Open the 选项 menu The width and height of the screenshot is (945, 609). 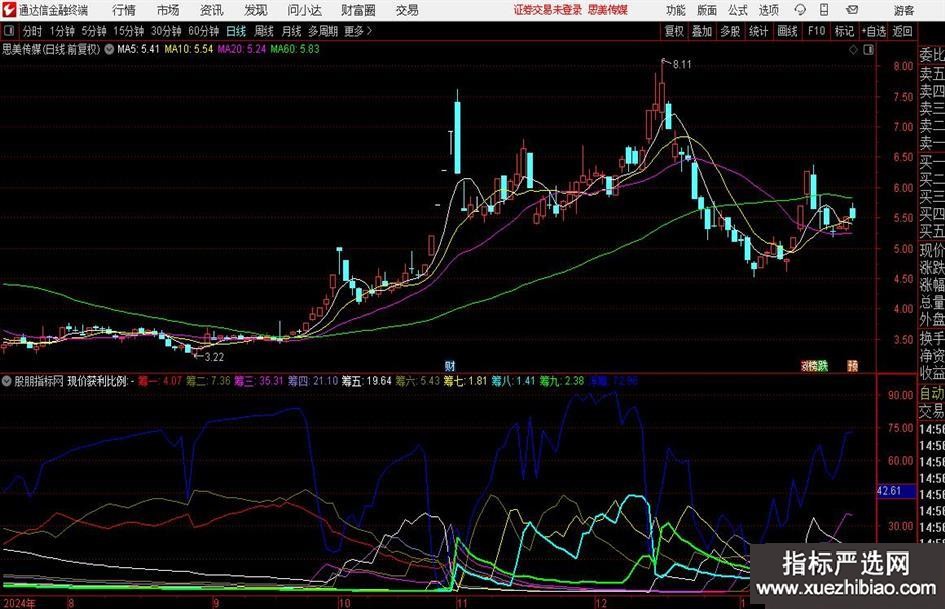click(x=768, y=10)
